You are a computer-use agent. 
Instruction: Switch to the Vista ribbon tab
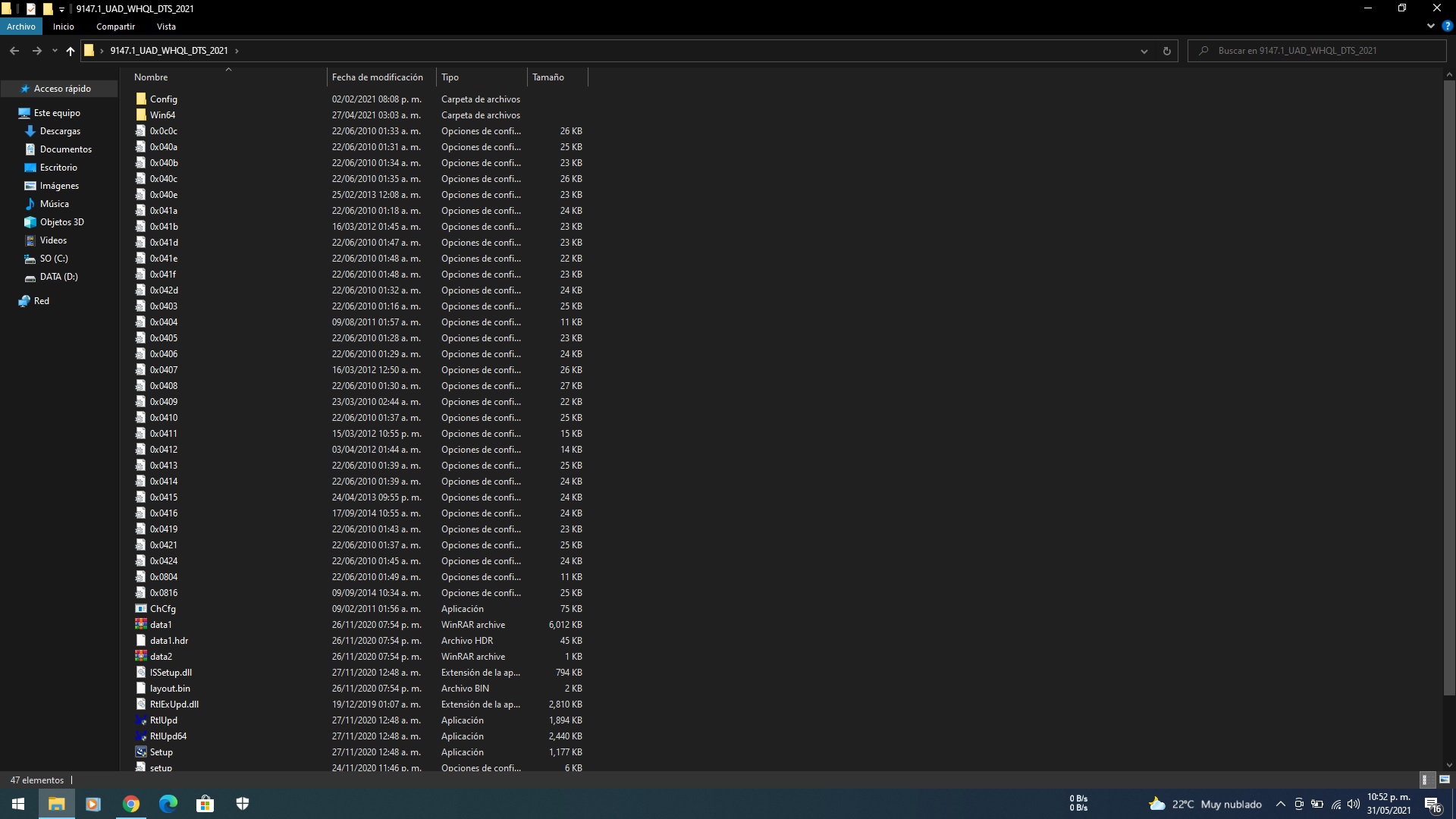tap(166, 27)
